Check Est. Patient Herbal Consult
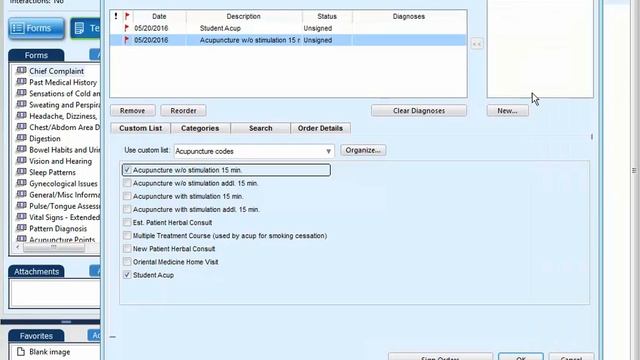The image size is (640, 360). pos(127,222)
